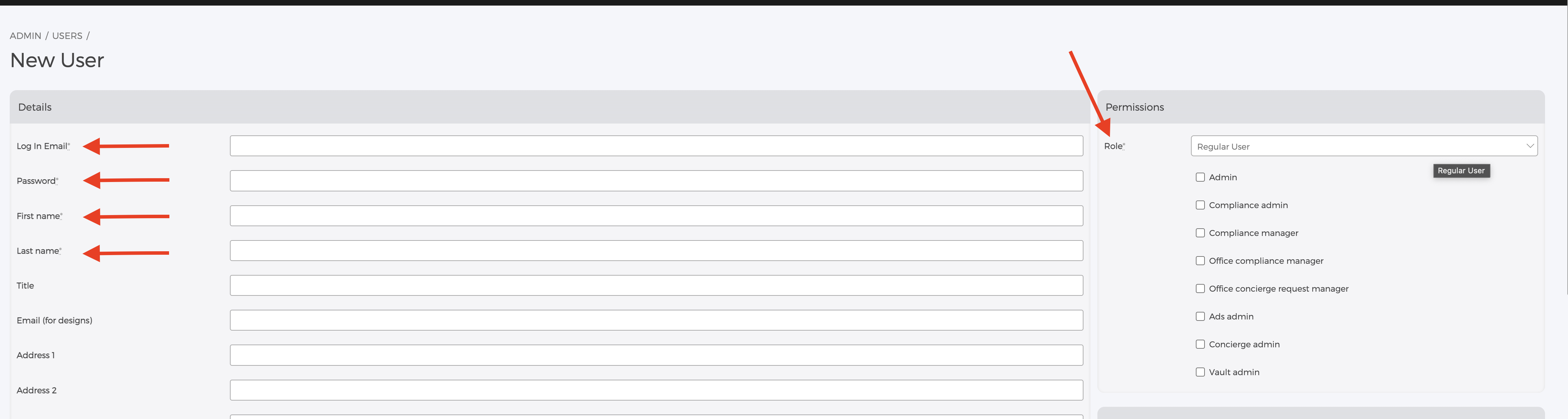Select Office concierge request manager checkbox
Screen dimensions: 1568x419
pos(1200,289)
